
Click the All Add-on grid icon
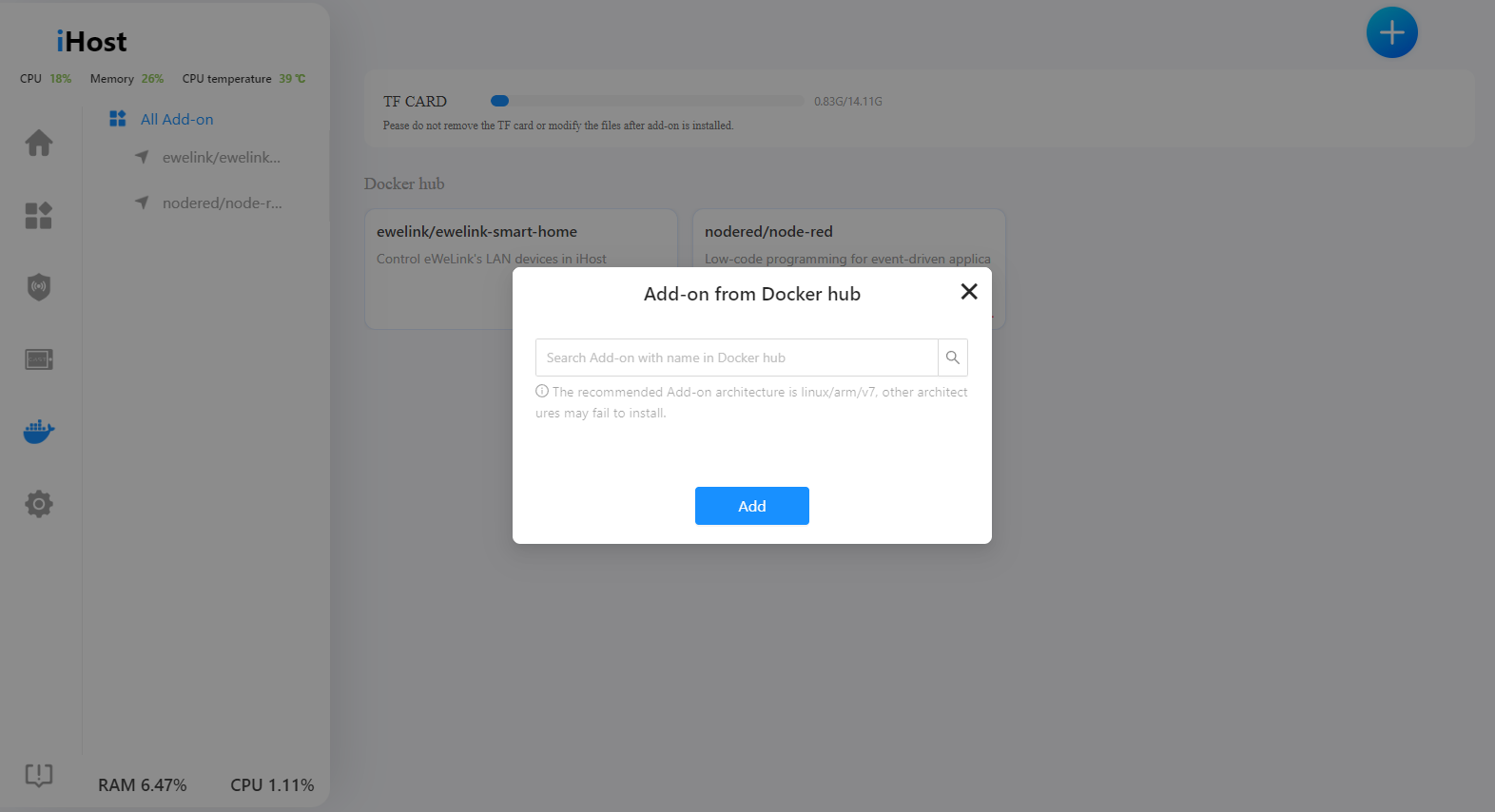118,119
